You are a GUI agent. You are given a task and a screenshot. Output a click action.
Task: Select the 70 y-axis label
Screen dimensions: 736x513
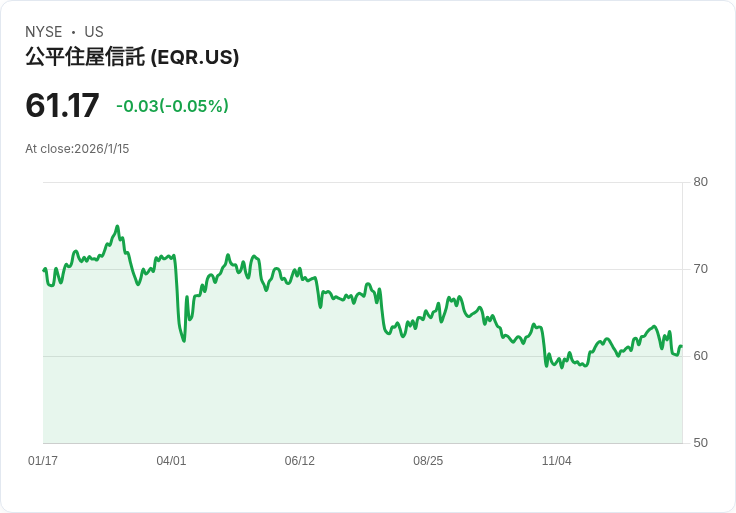coord(701,269)
